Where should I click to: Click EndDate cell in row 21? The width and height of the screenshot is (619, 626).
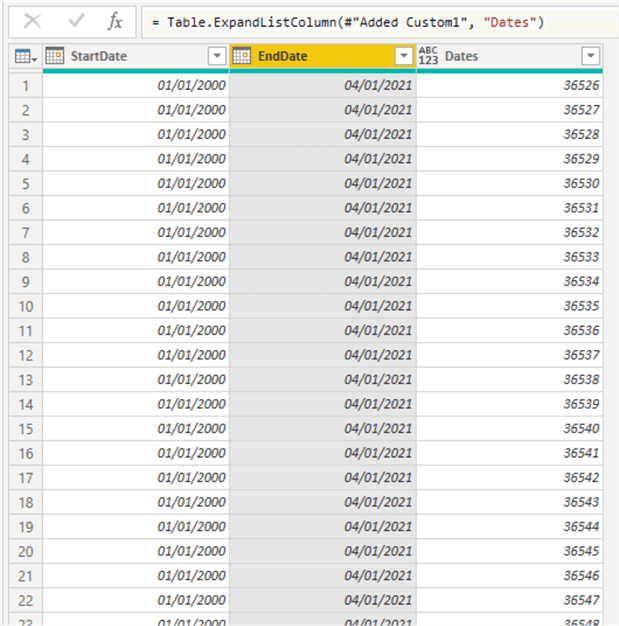(x=323, y=576)
